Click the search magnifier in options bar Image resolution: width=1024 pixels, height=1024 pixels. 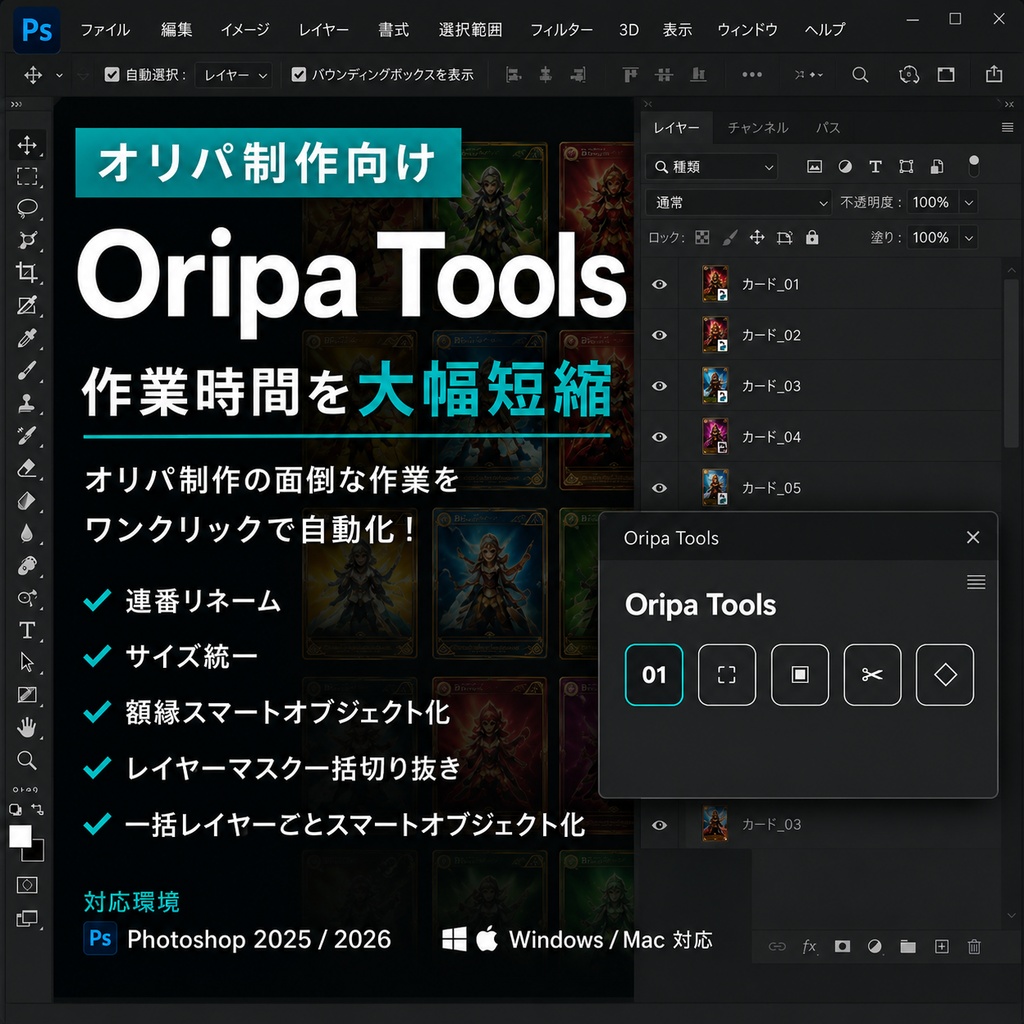860,74
